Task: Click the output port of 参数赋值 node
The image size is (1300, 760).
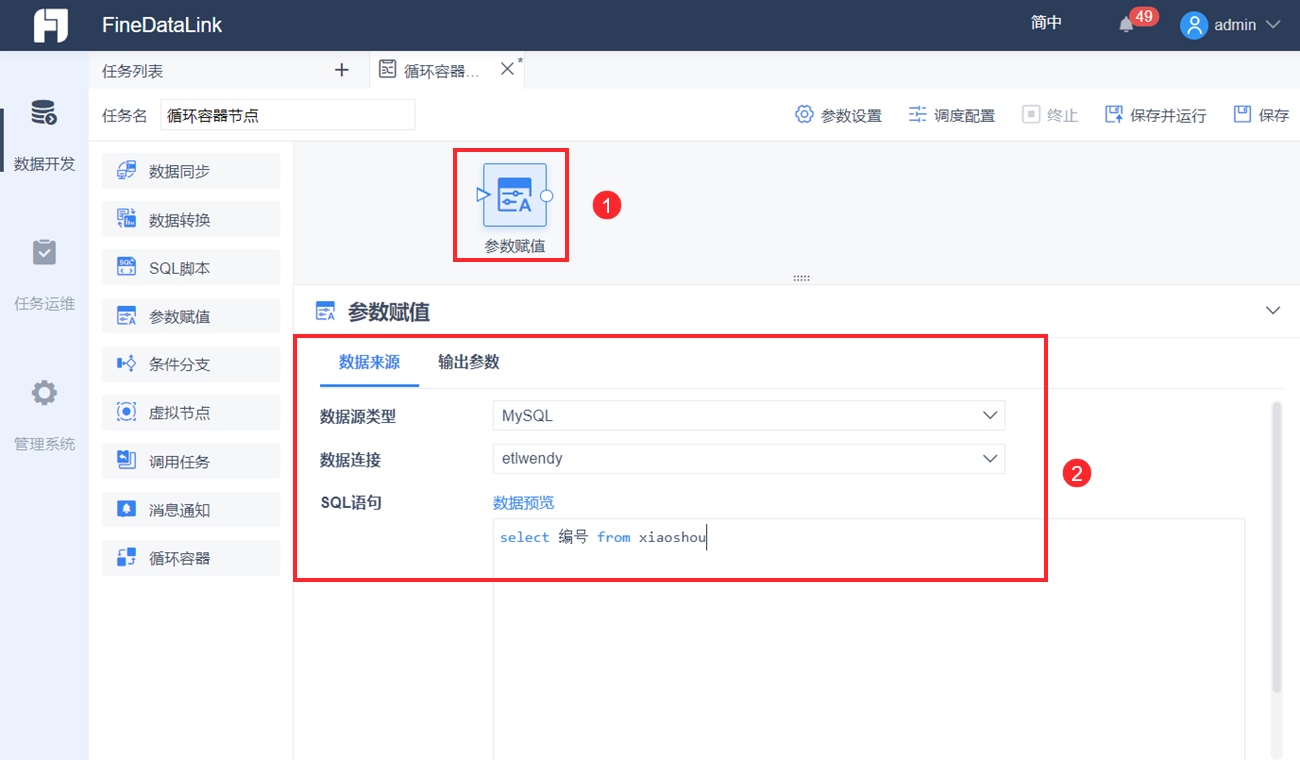Action: 547,195
